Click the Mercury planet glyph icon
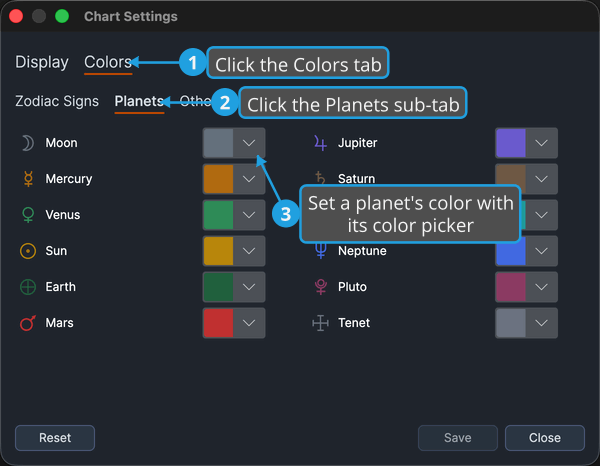Image resolution: width=600 pixels, height=466 pixels. [28, 179]
